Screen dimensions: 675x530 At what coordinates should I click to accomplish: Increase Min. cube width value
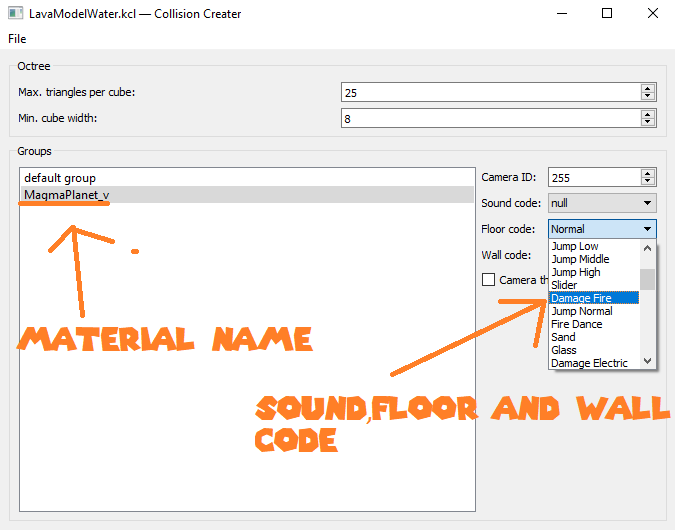[x=647, y=114]
